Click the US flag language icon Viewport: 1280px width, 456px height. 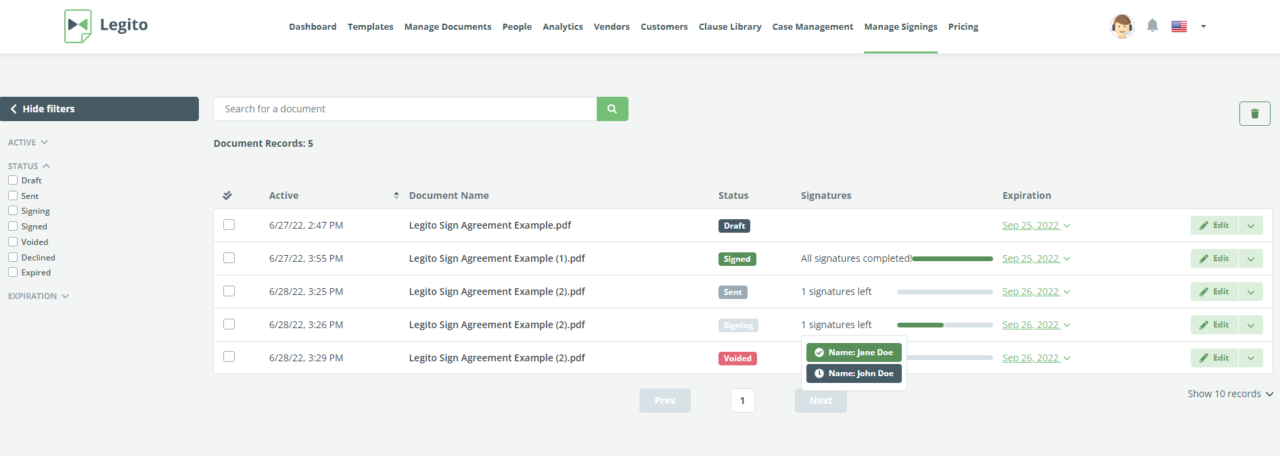1179,27
